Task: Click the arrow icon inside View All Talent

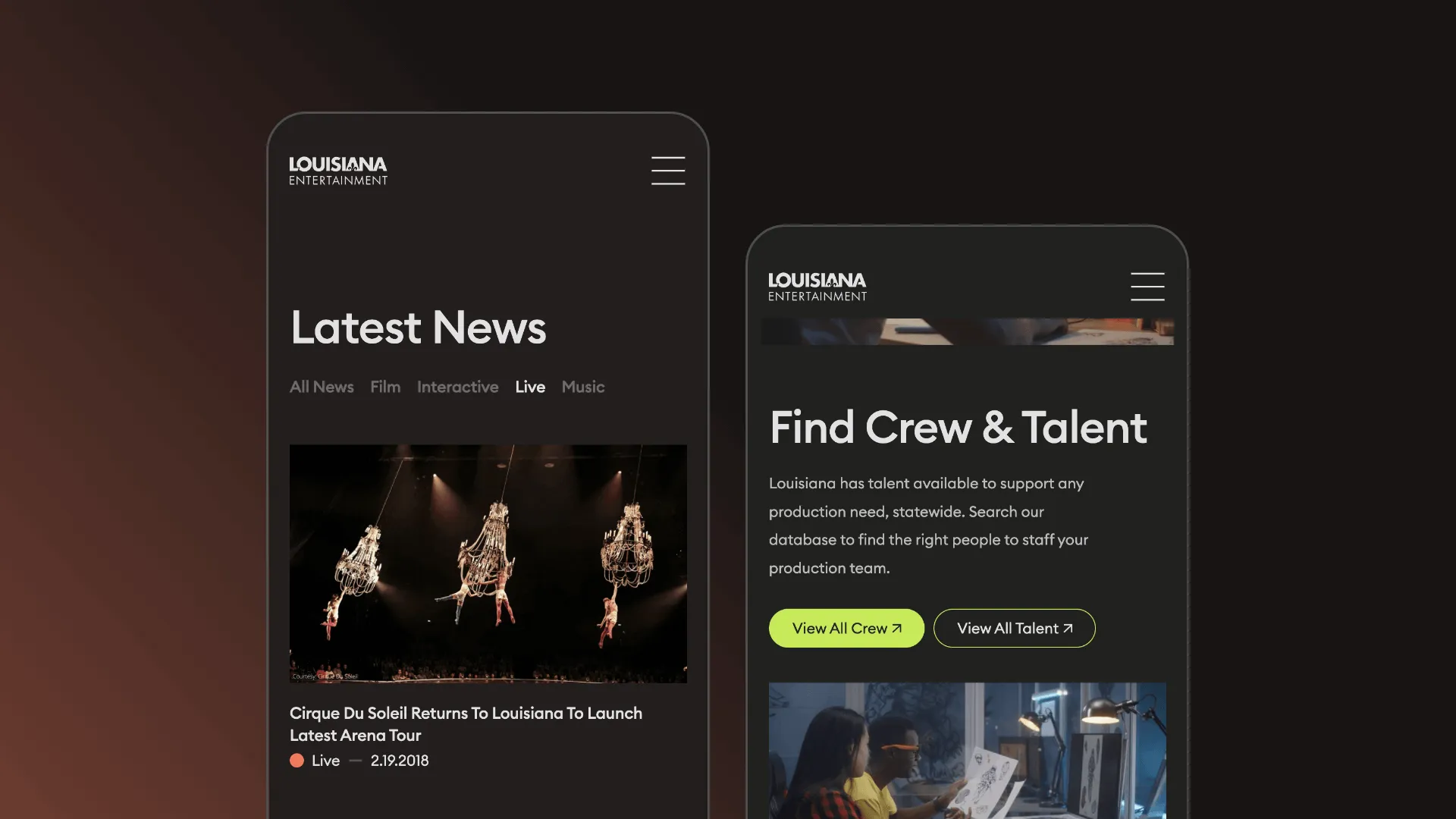Action: (x=1067, y=628)
